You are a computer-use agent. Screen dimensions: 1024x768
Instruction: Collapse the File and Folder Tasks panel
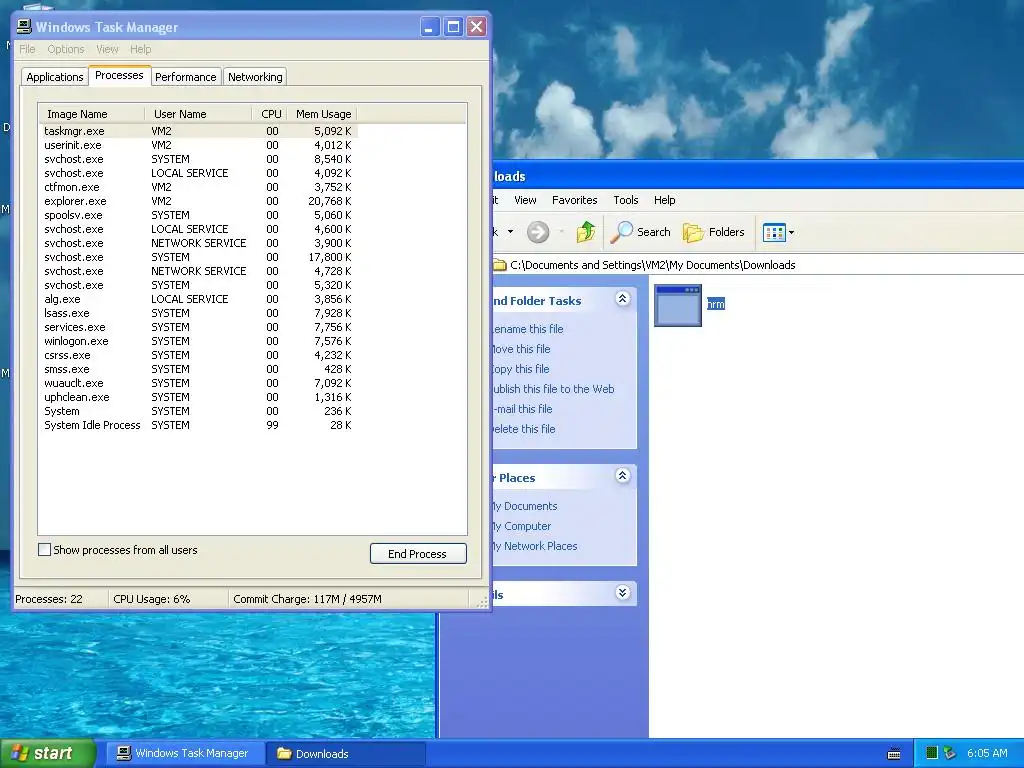[x=622, y=299]
